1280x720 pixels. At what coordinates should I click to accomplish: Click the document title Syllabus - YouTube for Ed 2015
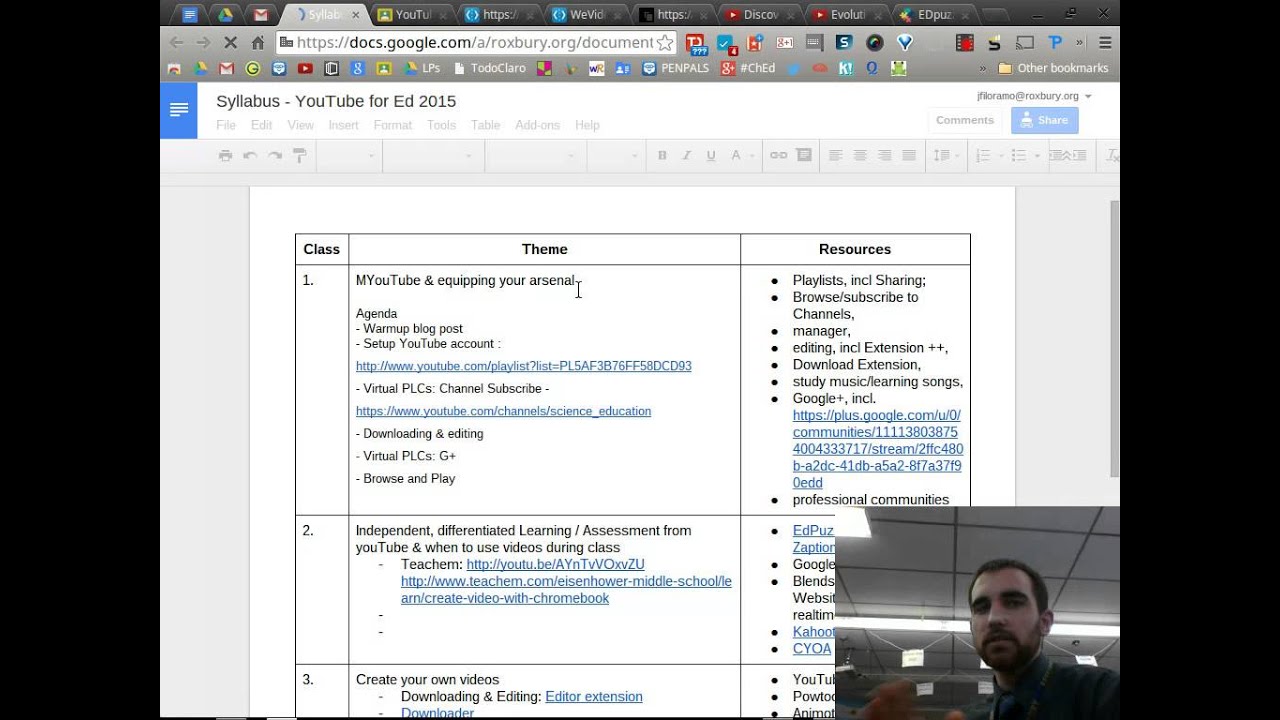point(336,101)
